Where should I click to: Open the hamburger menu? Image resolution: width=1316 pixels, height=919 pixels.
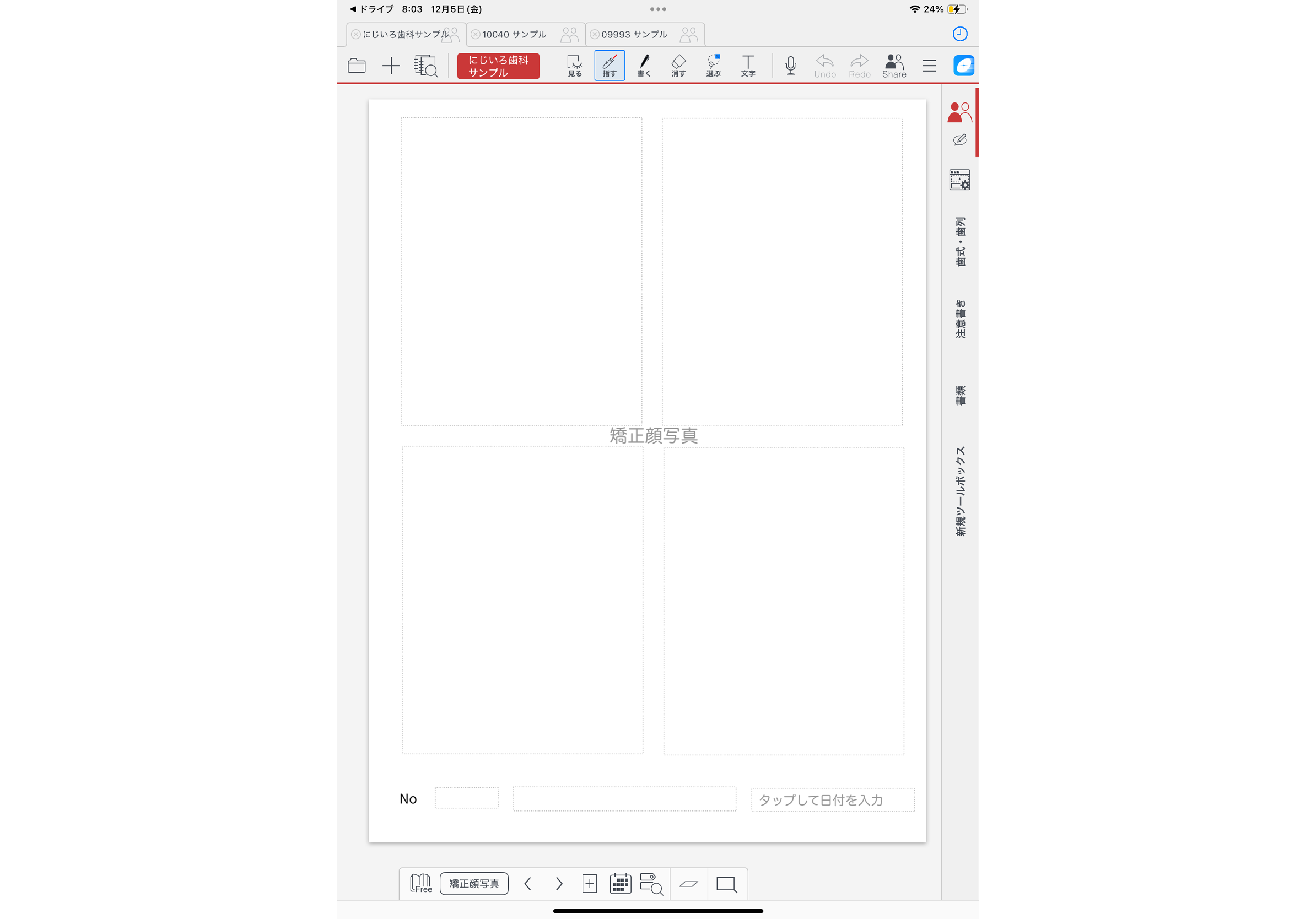pyautogui.click(x=929, y=66)
